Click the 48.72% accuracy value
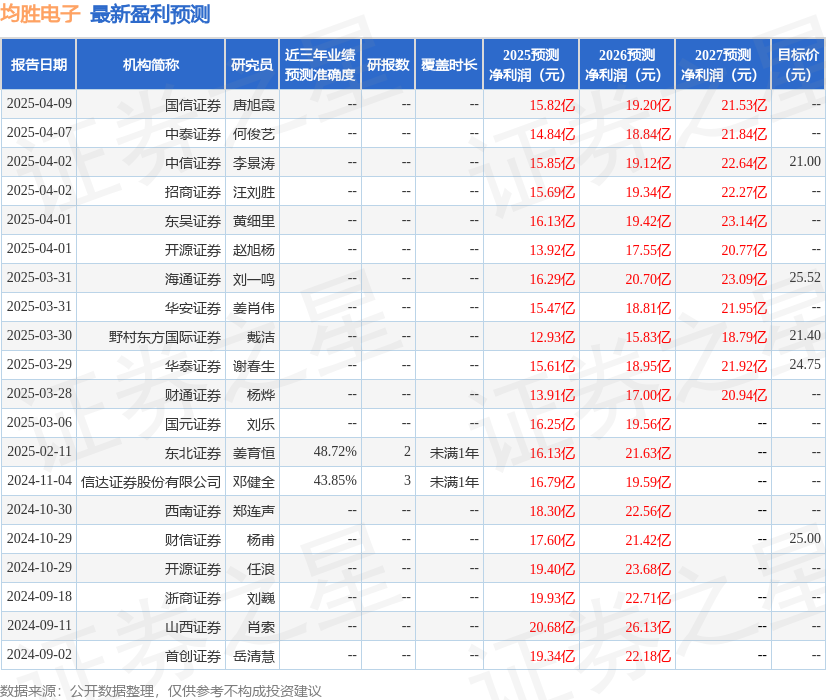 coord(335,451)
